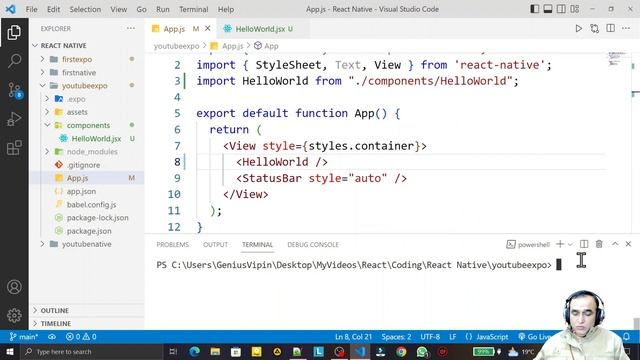
Task: Switch to the PROBLEMS panel tab
Action: click(173, 244)
